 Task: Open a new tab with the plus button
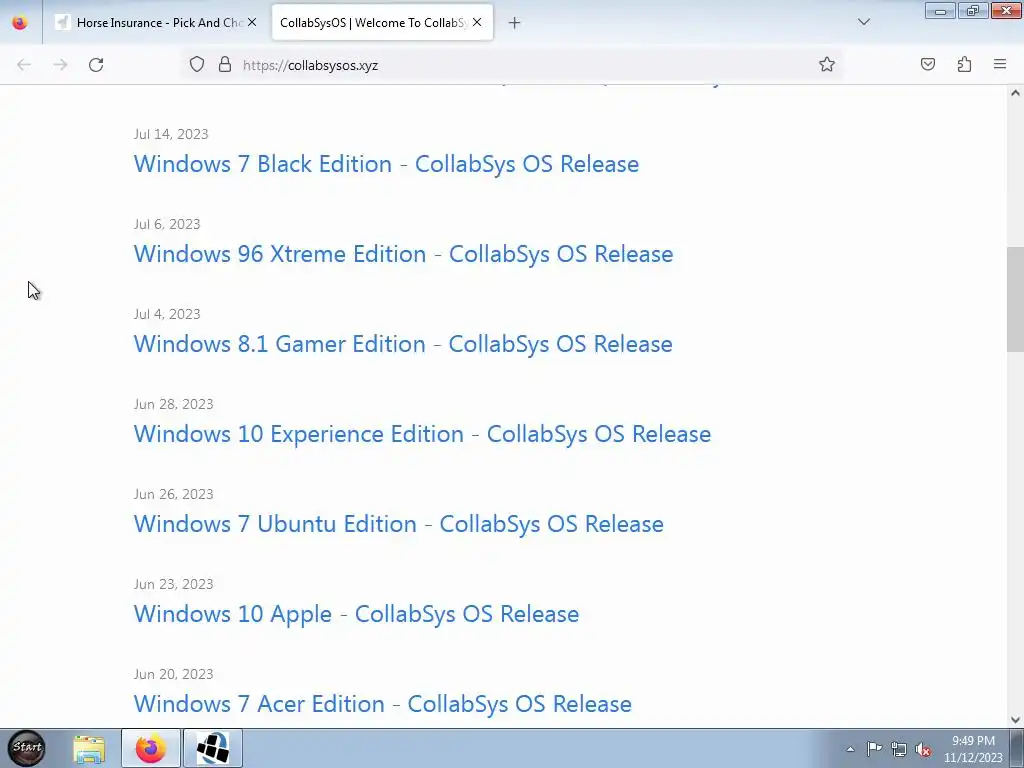tap(515, 23)
